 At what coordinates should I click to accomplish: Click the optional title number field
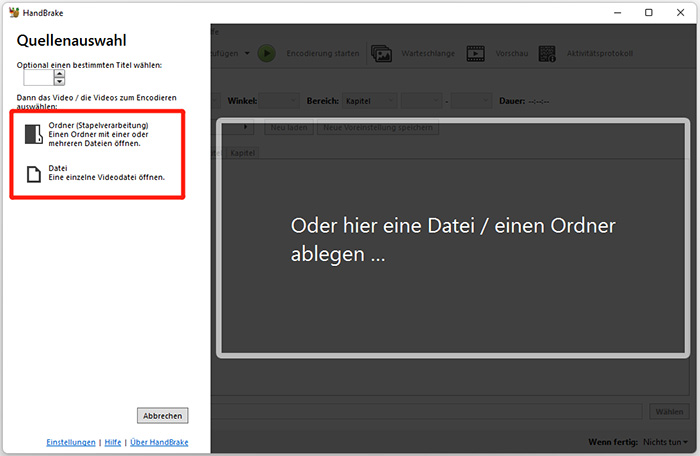[x=38, y=76]
